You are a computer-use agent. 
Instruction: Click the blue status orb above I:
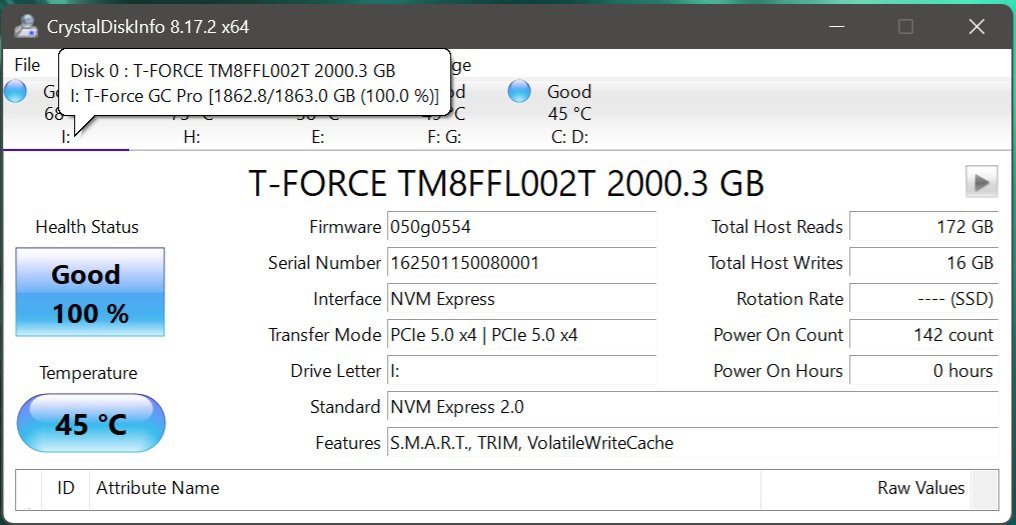tap(16, 91)
